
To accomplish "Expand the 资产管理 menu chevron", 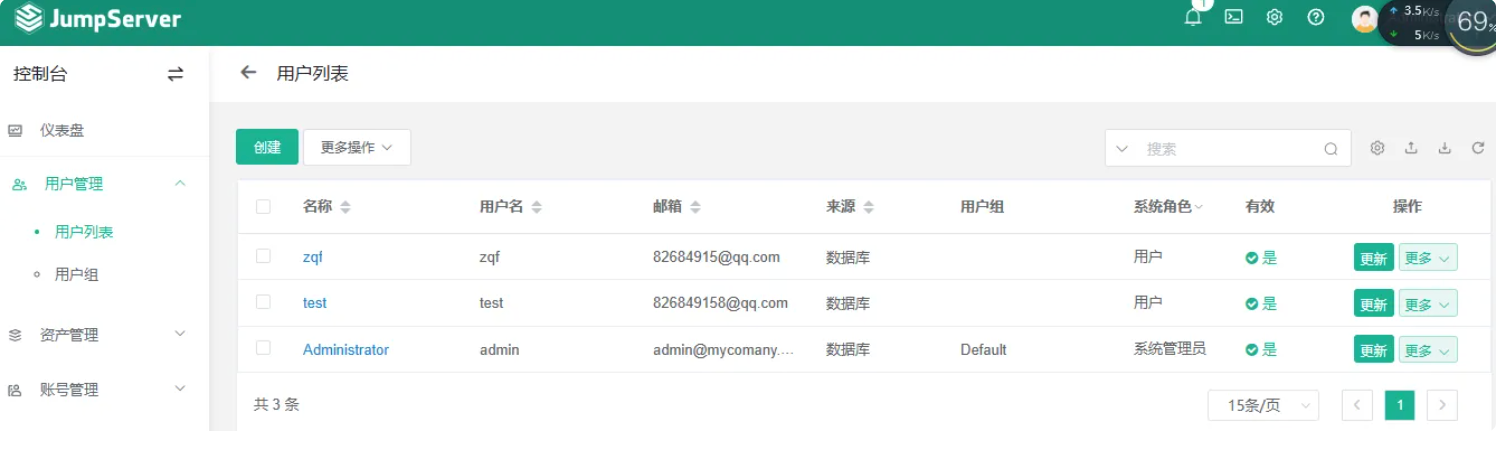I will [x=180, y=334].
